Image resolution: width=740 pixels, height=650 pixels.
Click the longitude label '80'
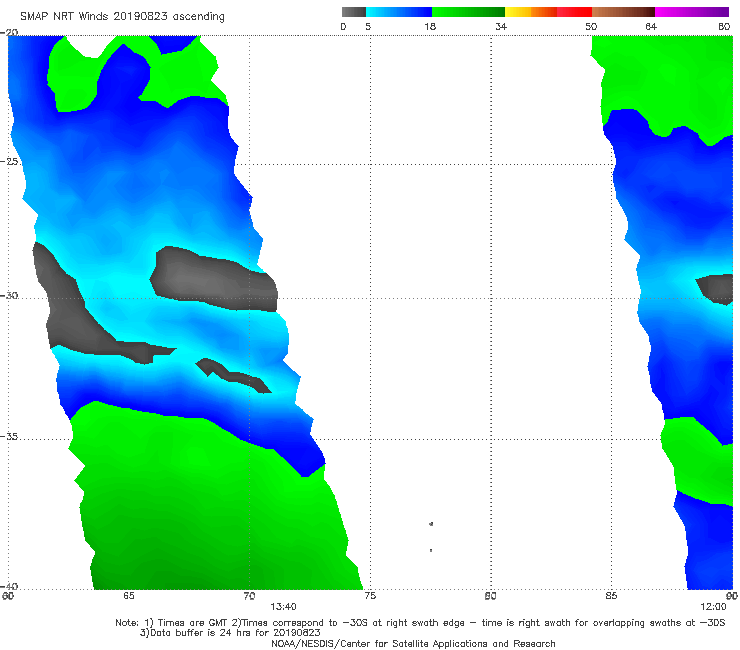[491, 596]
